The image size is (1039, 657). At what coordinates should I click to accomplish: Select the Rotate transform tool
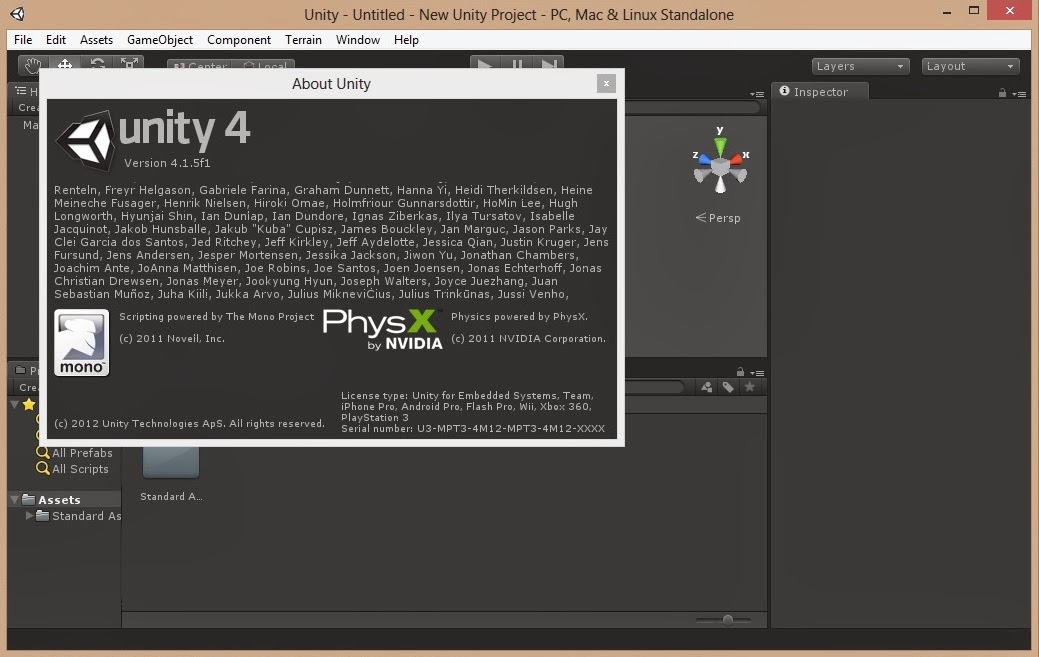pos(97,64)
